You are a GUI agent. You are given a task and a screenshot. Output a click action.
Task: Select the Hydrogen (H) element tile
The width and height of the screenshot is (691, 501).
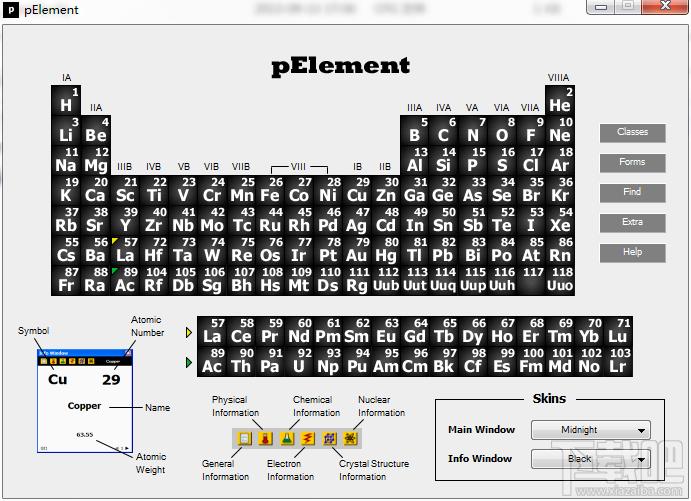66,100
